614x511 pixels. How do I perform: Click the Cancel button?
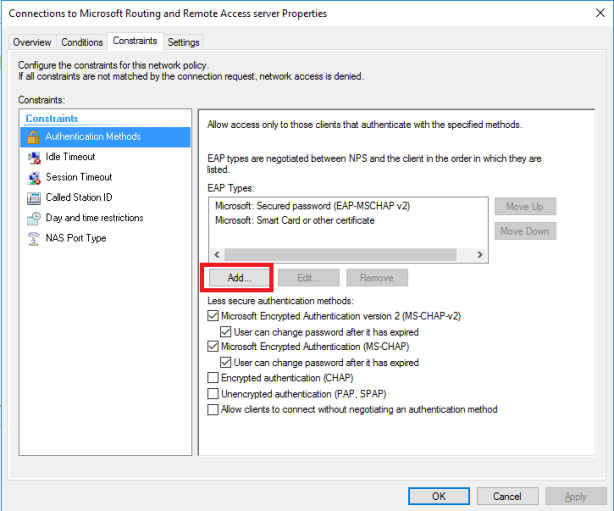click(507, 496)
